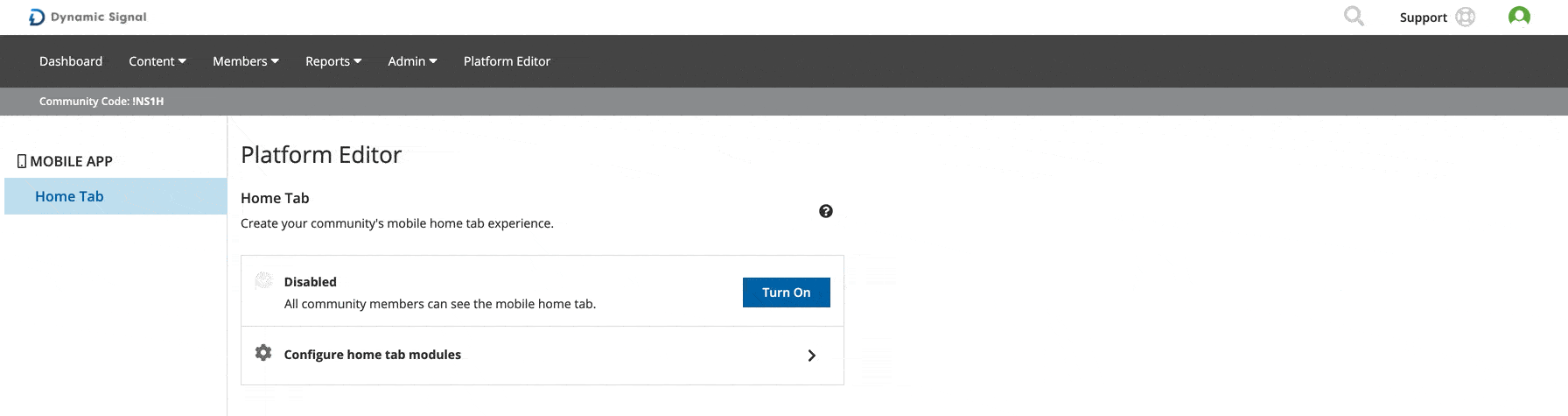
Task: Click the Community Code text
Action: 101,102
